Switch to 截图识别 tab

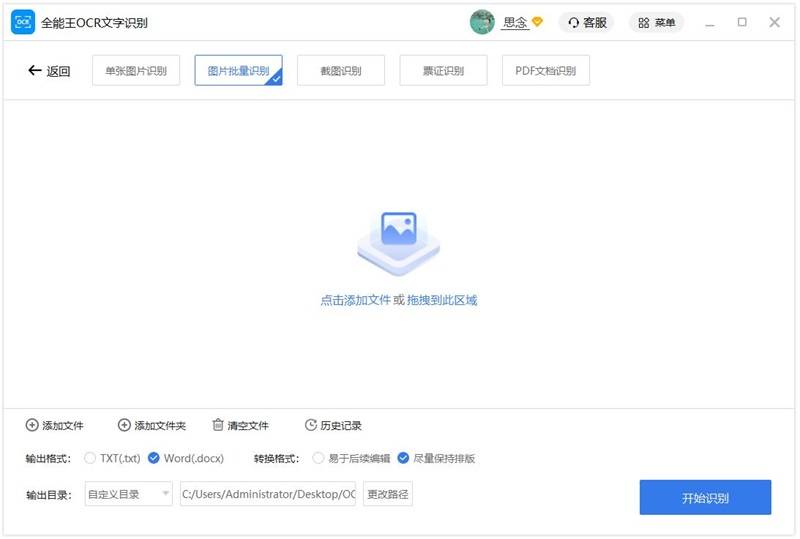click(341, 70)
